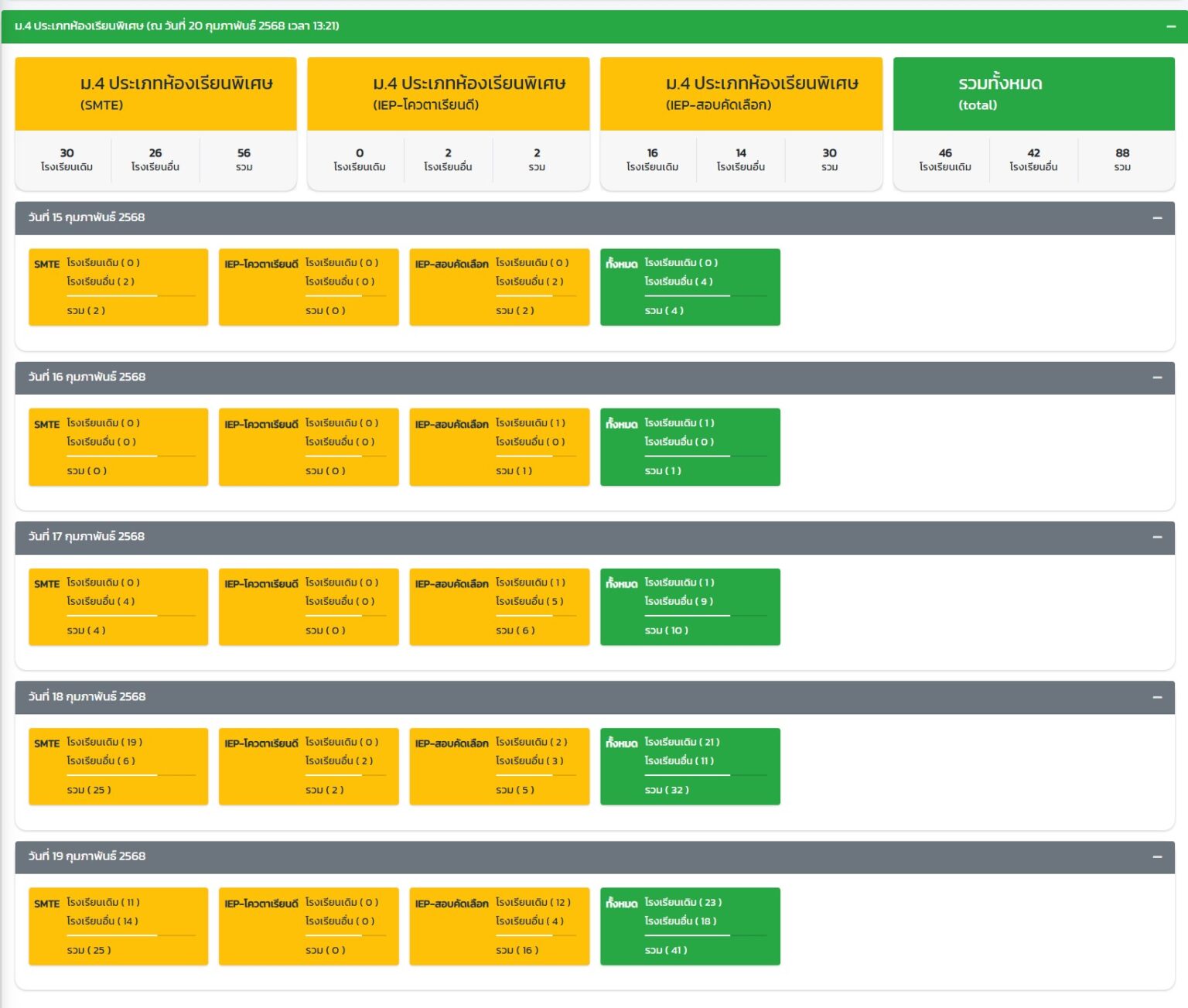
Task: Click the green รวมทั้งหมด (total) card header
Action: [1033, 94]
